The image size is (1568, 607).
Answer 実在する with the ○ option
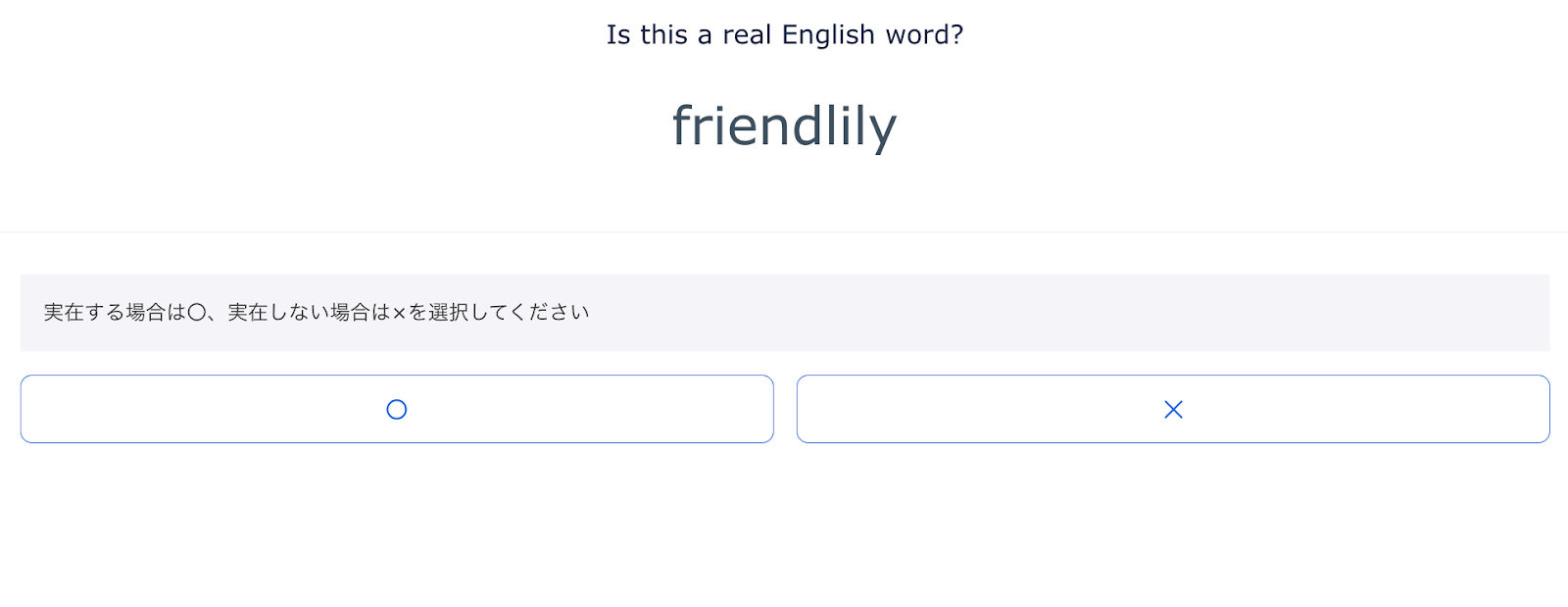coord(396,409)
